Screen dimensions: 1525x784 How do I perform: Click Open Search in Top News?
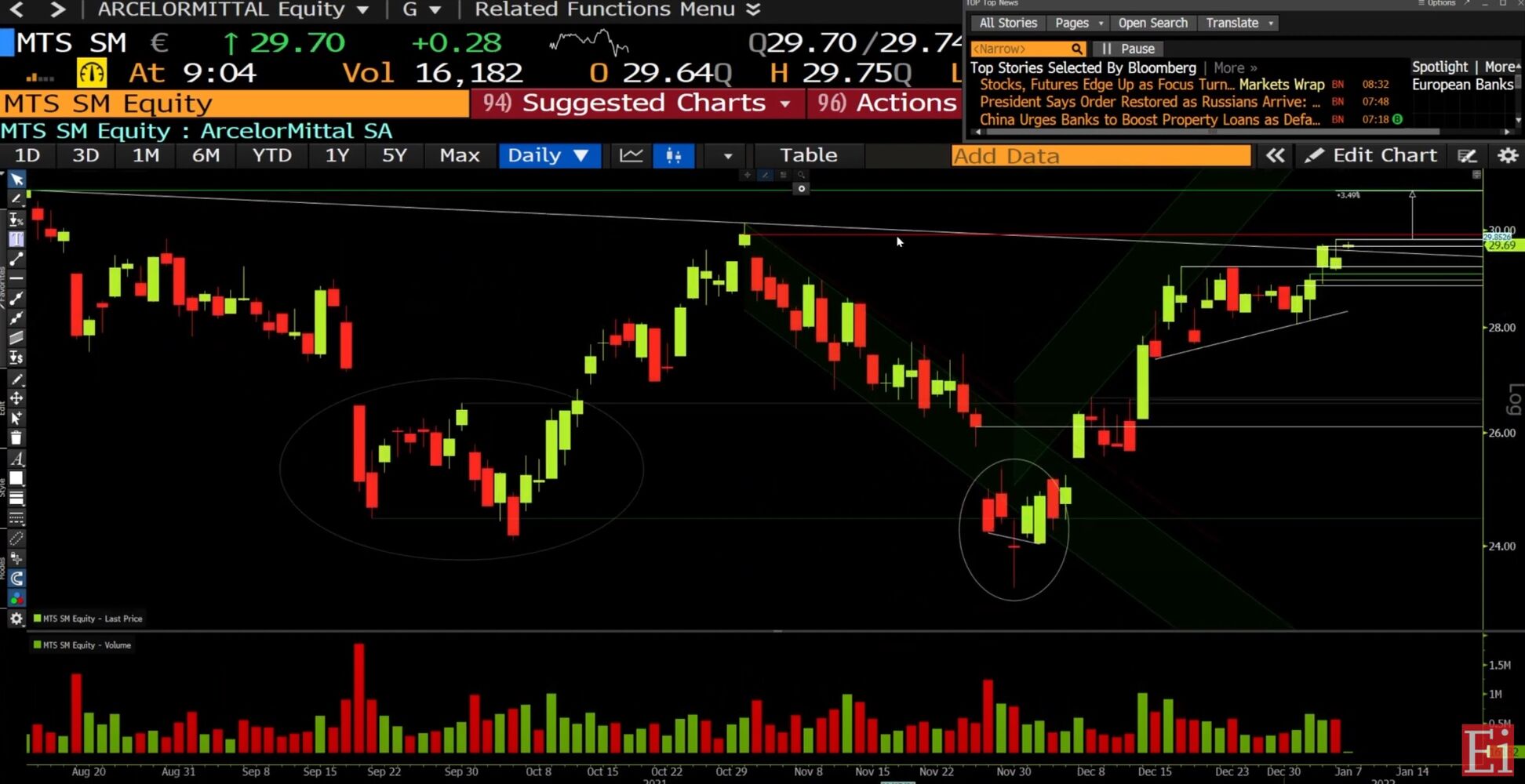1152,24
